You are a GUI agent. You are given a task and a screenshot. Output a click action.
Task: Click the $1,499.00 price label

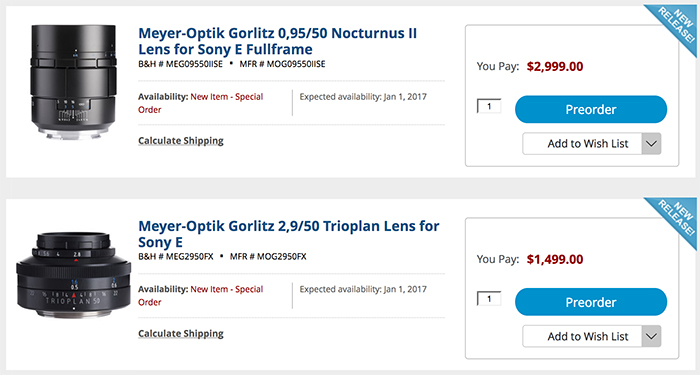click(x=555, y=259)
